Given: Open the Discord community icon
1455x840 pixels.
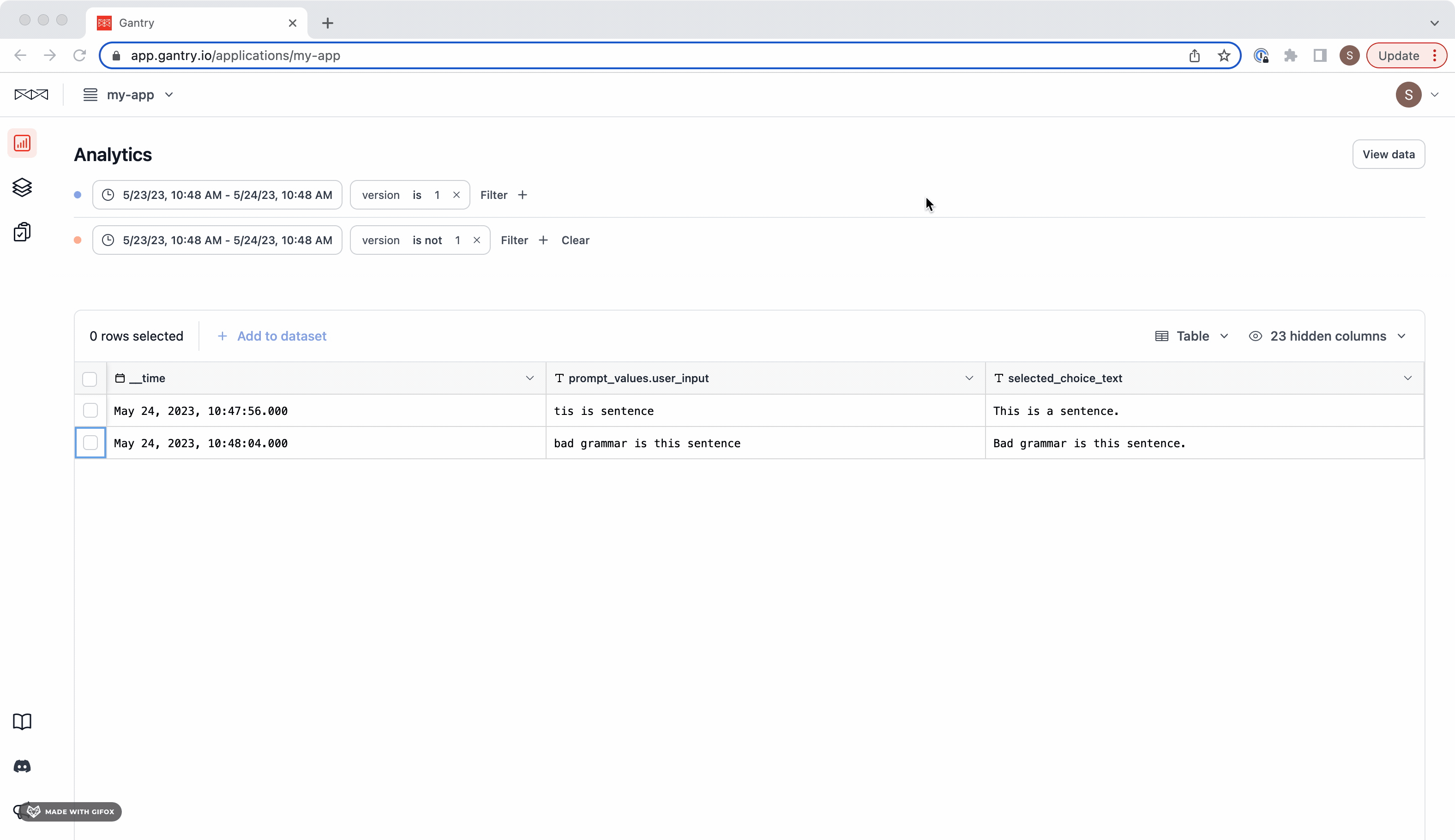Looking at the screenshot, I should pyautogui.click(x=22, y=766).
